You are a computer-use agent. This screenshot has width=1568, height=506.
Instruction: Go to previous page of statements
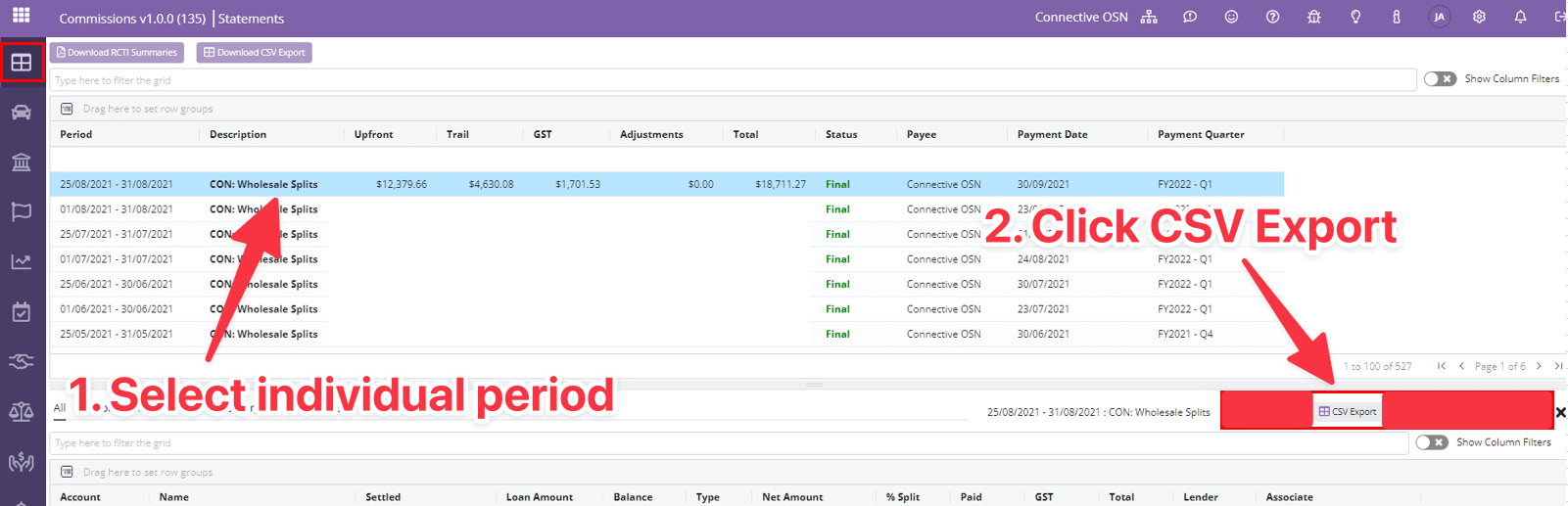click(x=1461, y=366)
